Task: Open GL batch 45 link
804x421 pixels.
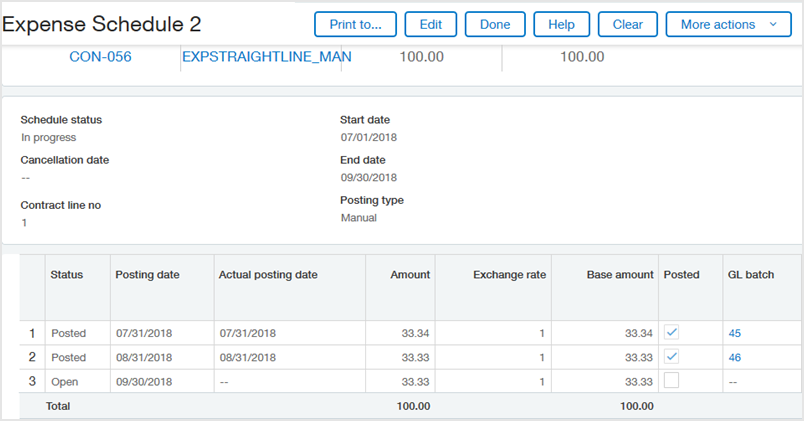Action: (735, 333)
